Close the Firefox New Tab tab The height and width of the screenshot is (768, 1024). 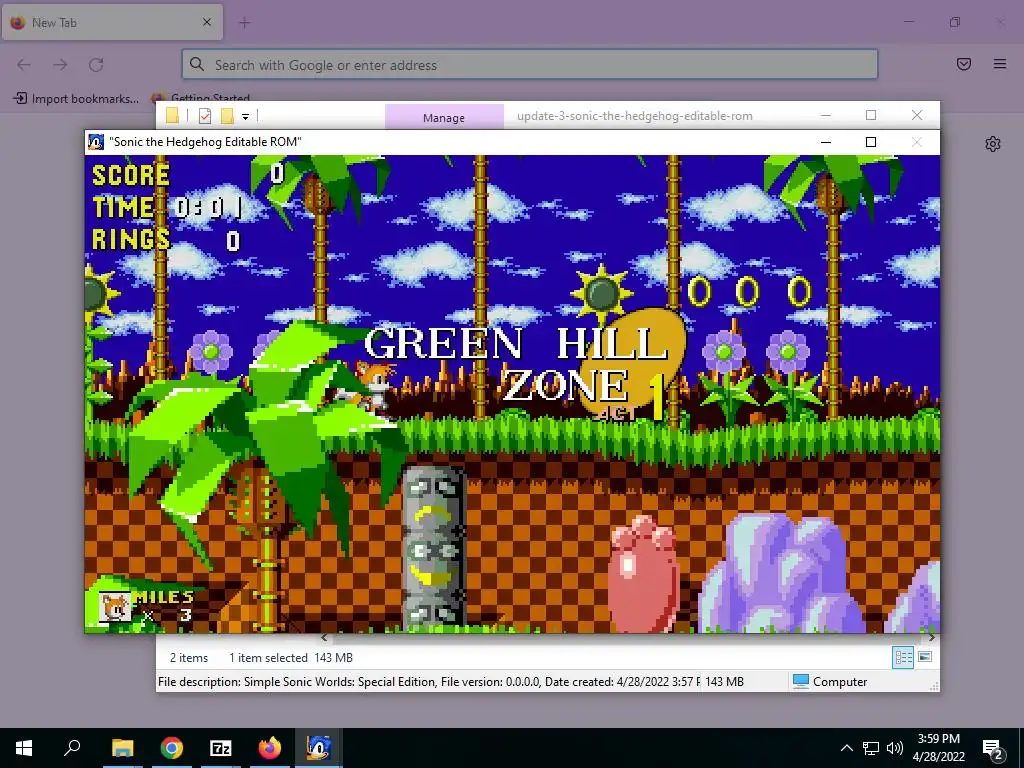tap(207, 22)
